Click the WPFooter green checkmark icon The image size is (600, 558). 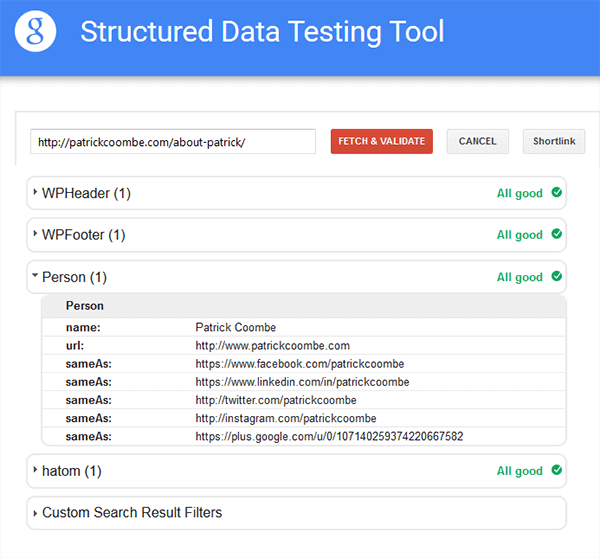pos(556,235)
